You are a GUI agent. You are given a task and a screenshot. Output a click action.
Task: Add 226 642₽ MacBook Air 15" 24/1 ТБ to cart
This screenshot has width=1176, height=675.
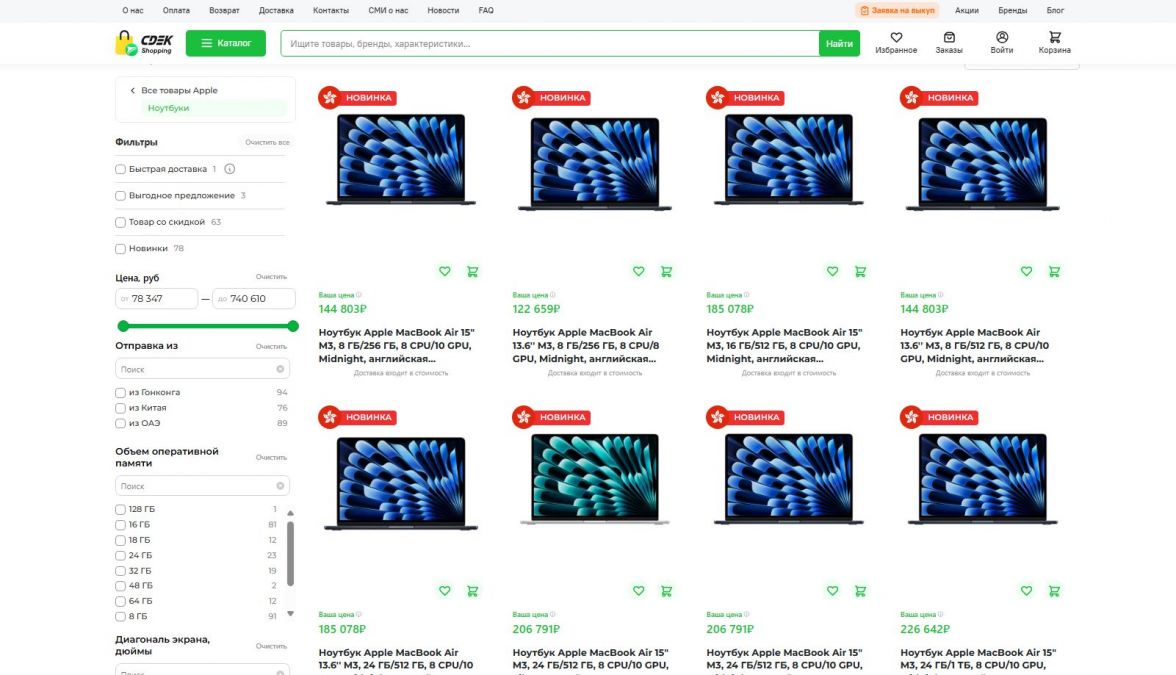1054,591
